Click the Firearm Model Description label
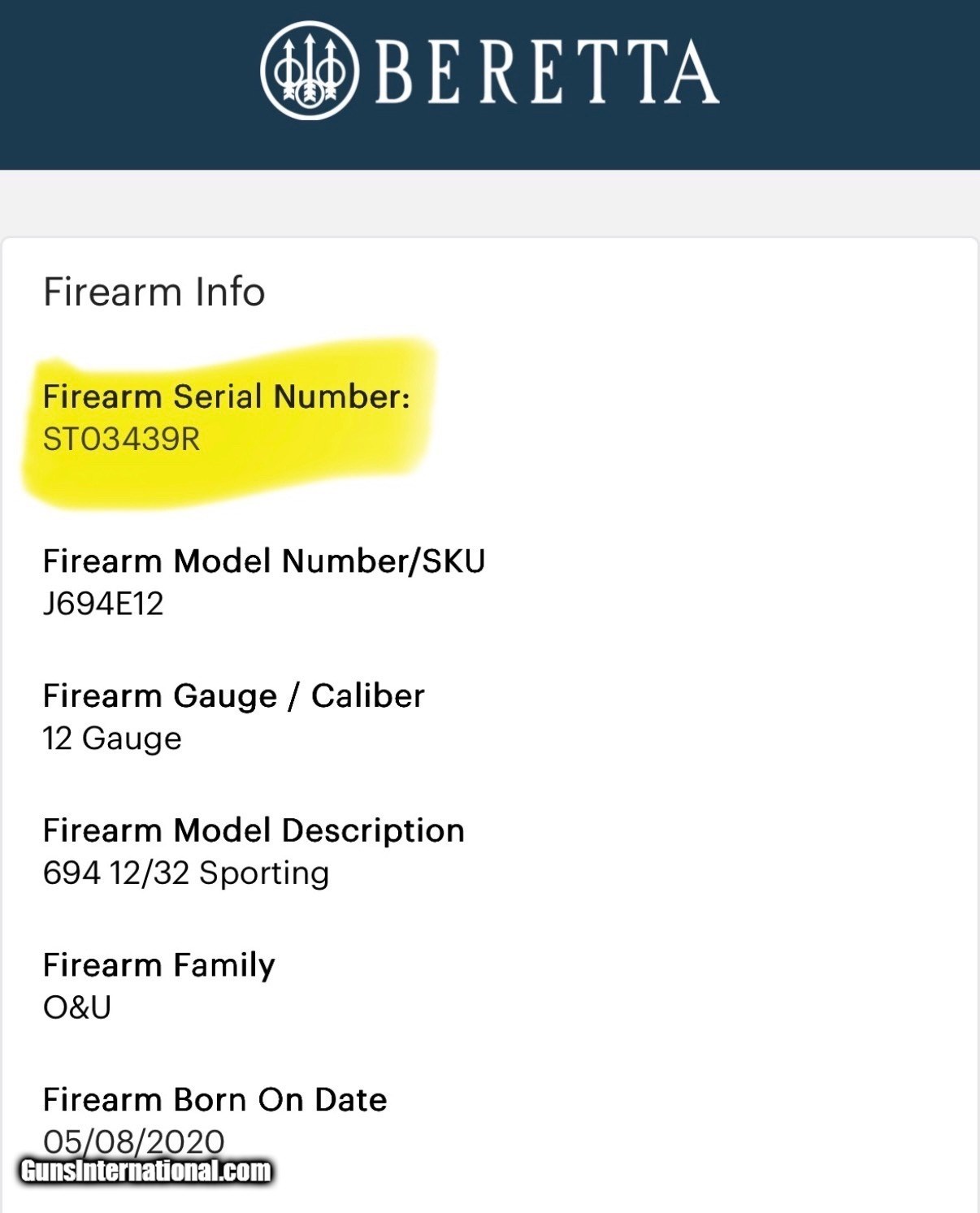This screenshot has width=980, height=1213. click(254, 831)
